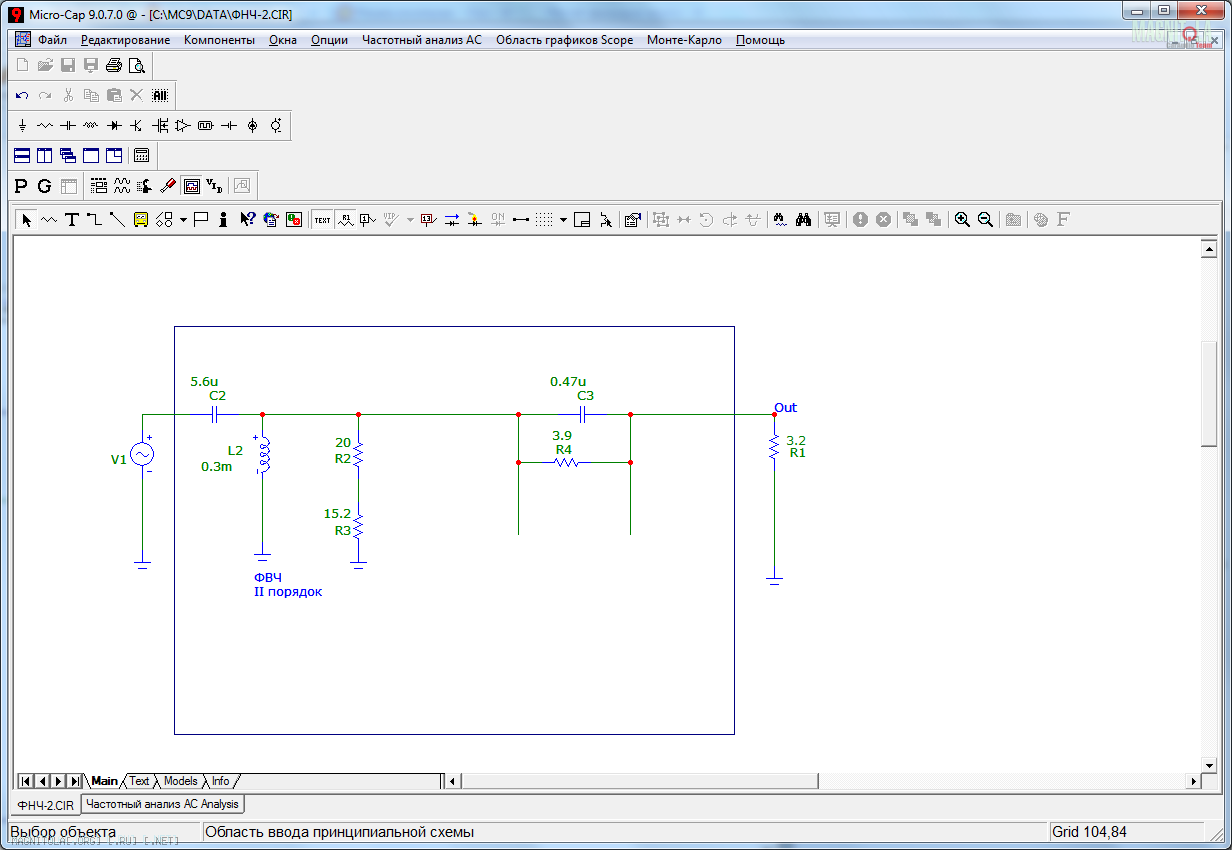The image size is (1232, 850).
Task: Pick the Capacitor component icon
Action: point(68,126)
